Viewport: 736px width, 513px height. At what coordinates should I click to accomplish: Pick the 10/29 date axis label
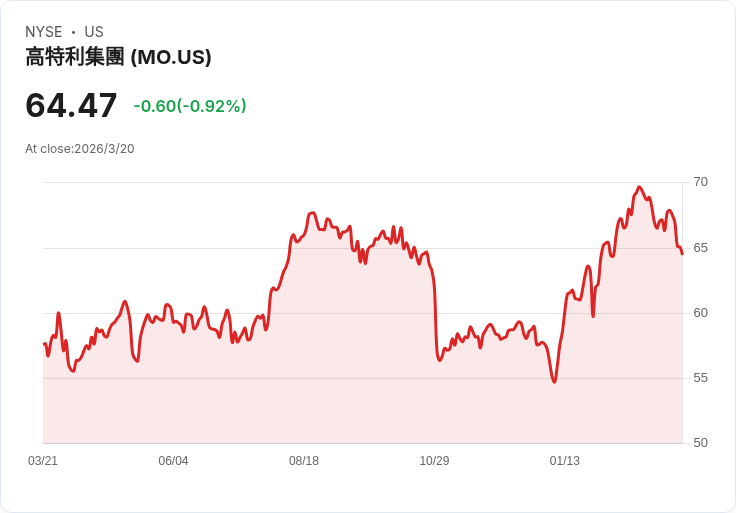(434, 461)
